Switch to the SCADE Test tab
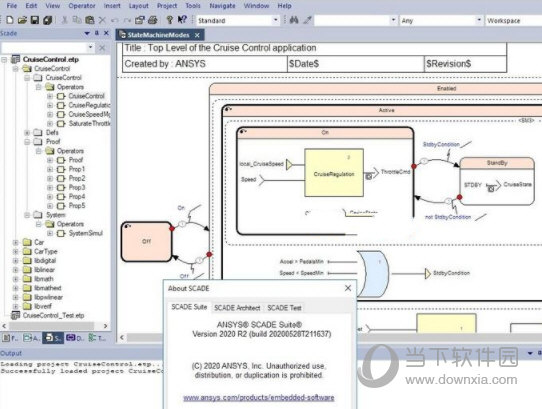Screen dimensions: 542x409 click(284, 308)
